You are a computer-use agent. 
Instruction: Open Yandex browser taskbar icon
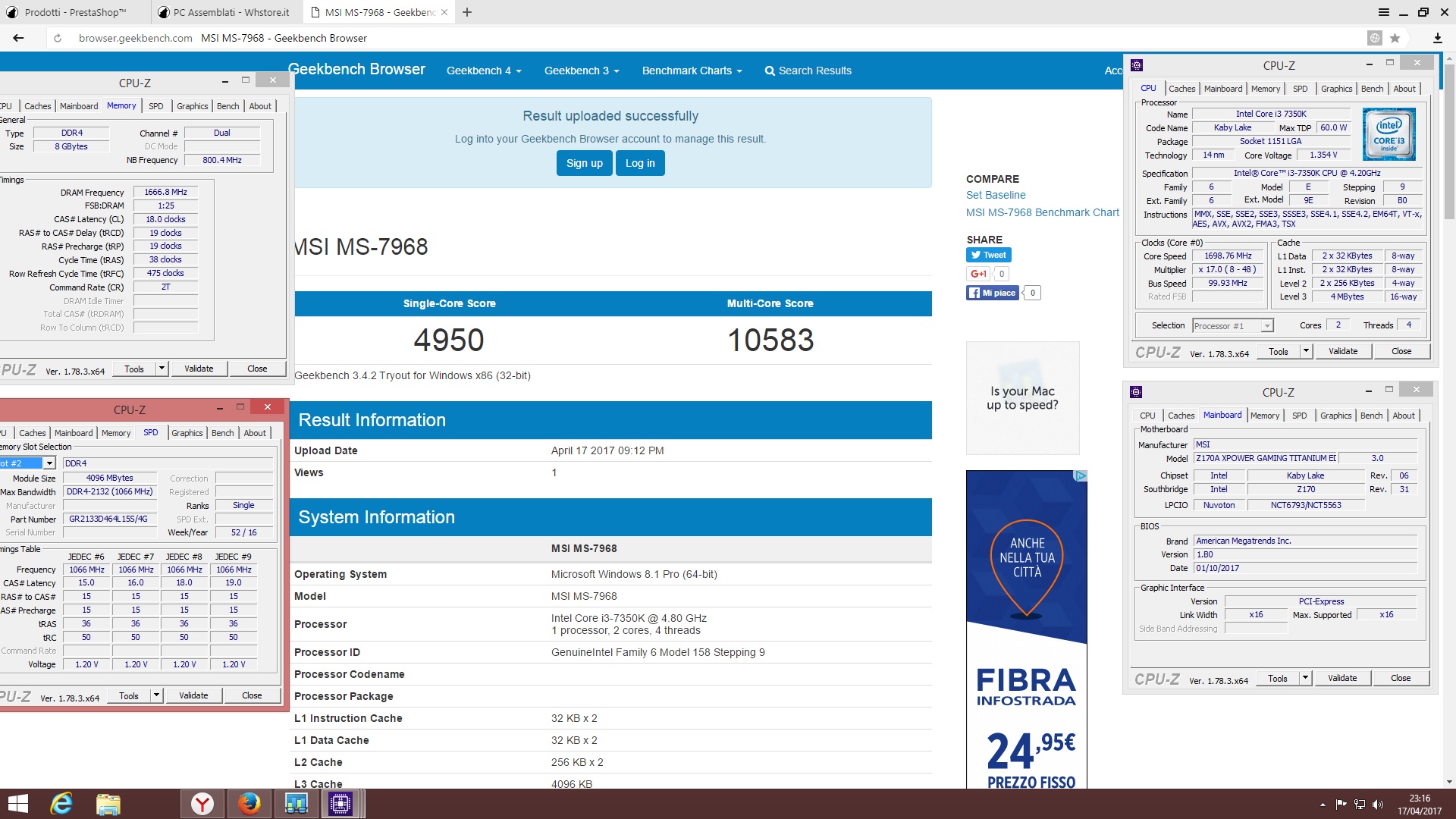tap(202, 804)
